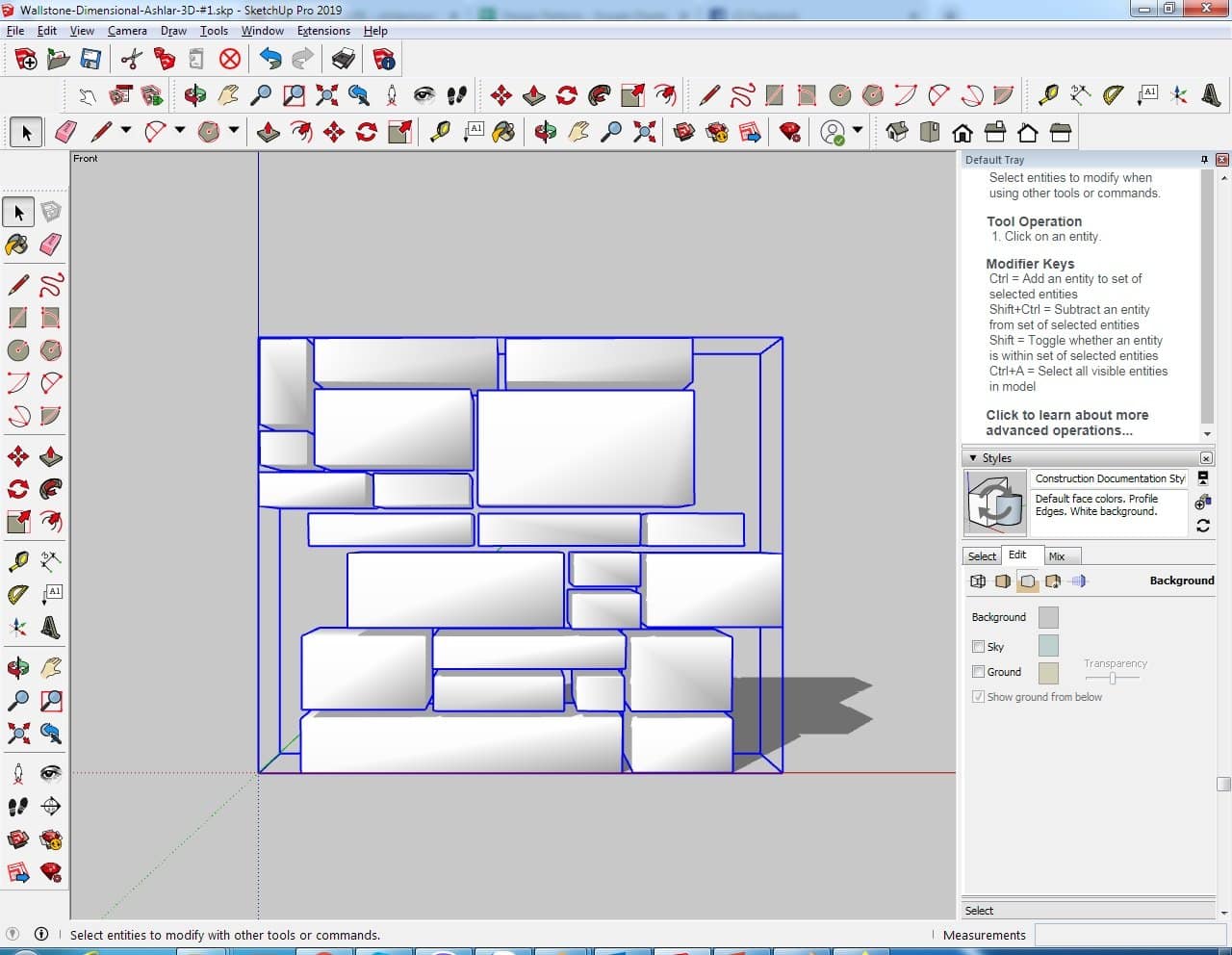Toggle Show ground from below checkbox
The width and height of the screenshot is (1232, 955).
coord(979,697)
